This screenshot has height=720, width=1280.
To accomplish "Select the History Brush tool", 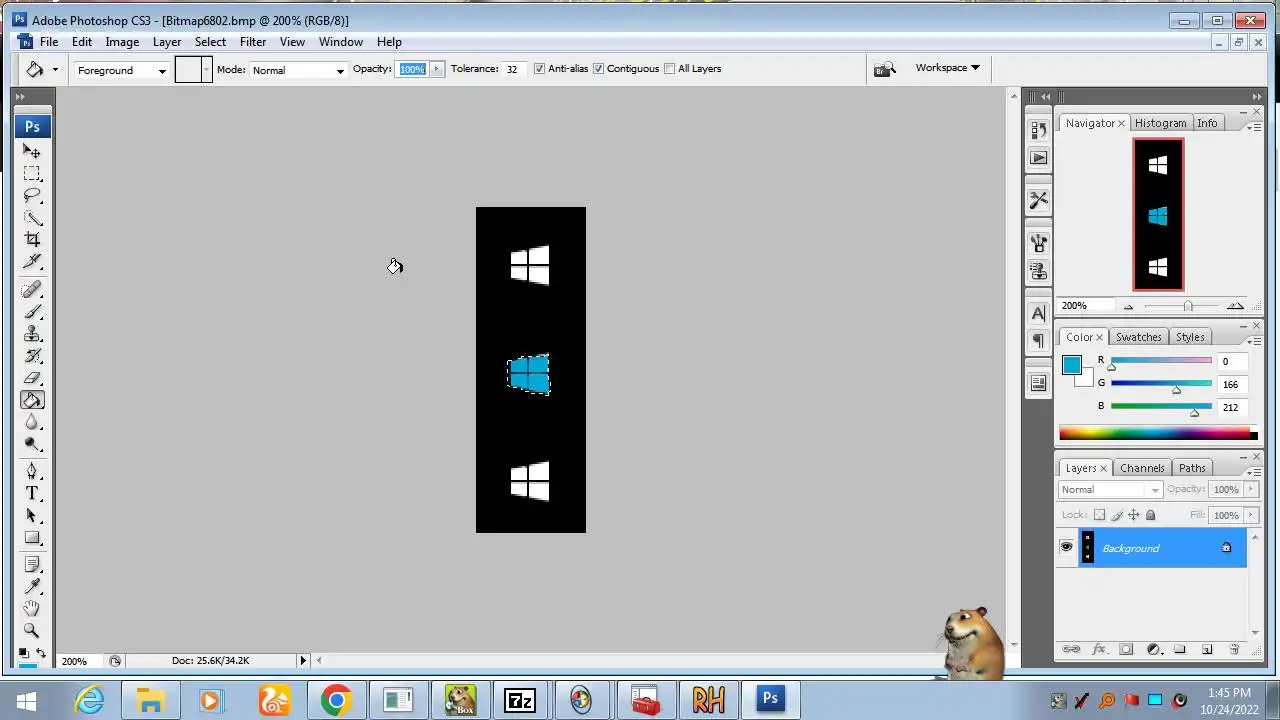I will (32, 356).
